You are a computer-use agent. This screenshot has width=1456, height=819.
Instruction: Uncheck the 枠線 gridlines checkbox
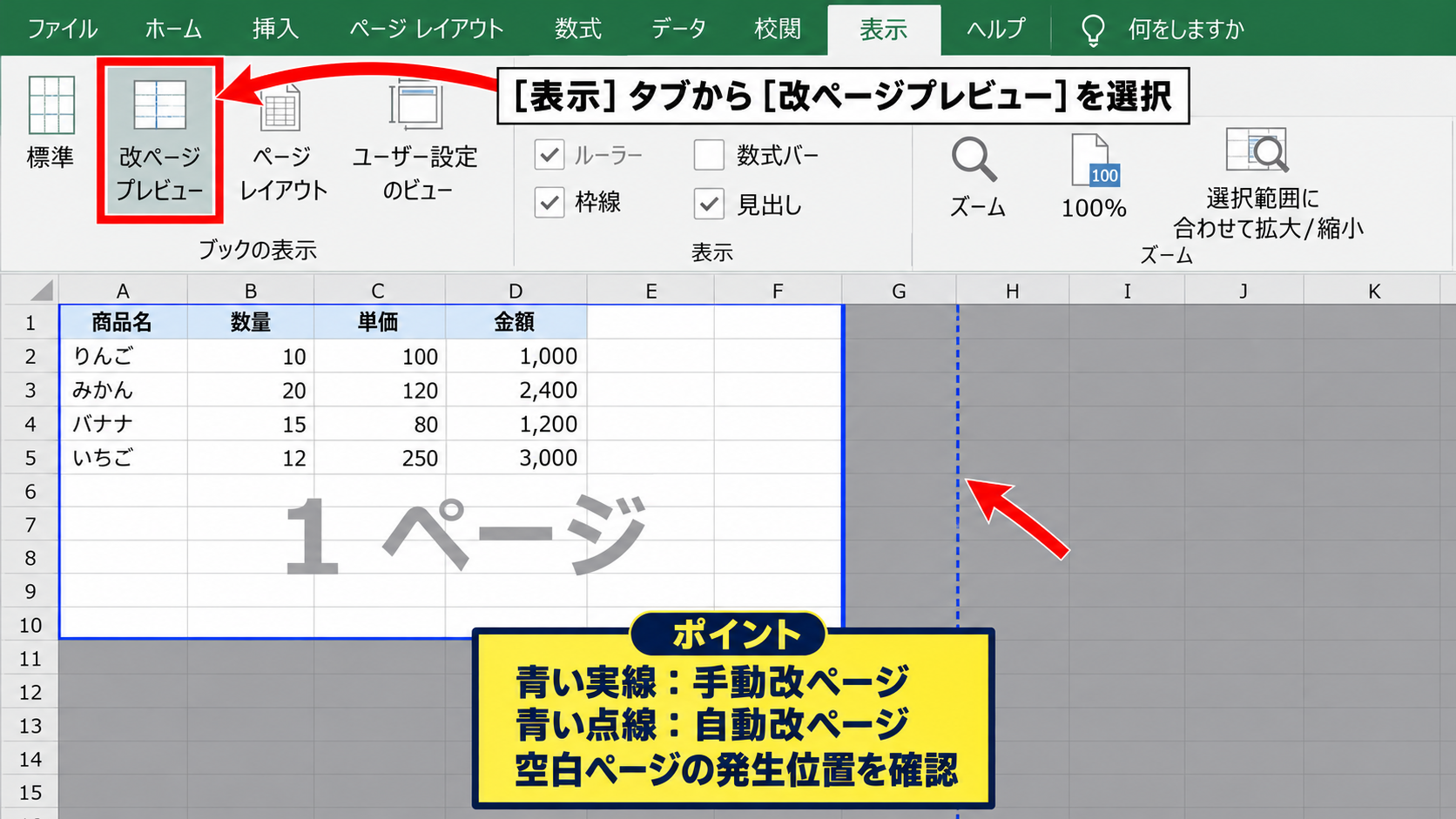pos(549,203)
